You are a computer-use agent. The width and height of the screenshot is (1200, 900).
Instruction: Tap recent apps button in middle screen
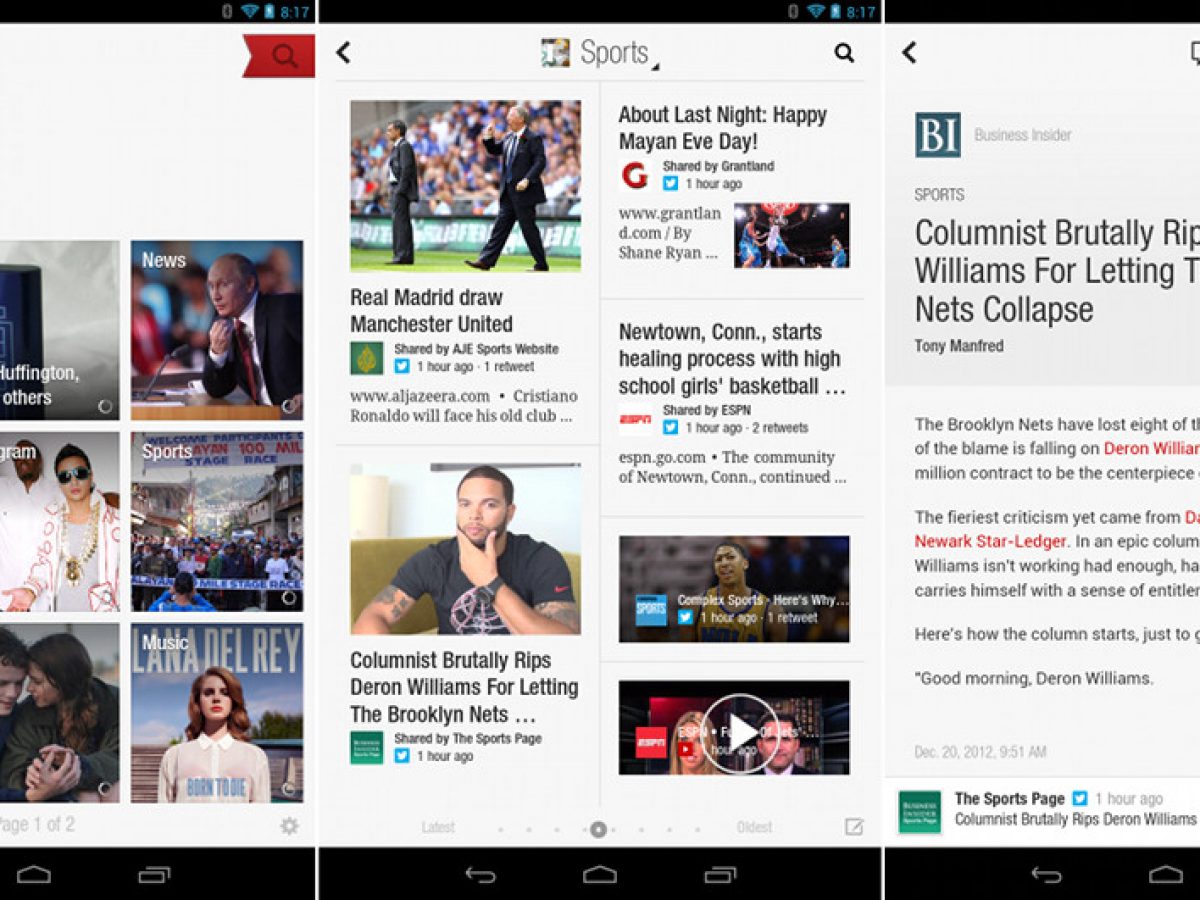click(720, 875)
